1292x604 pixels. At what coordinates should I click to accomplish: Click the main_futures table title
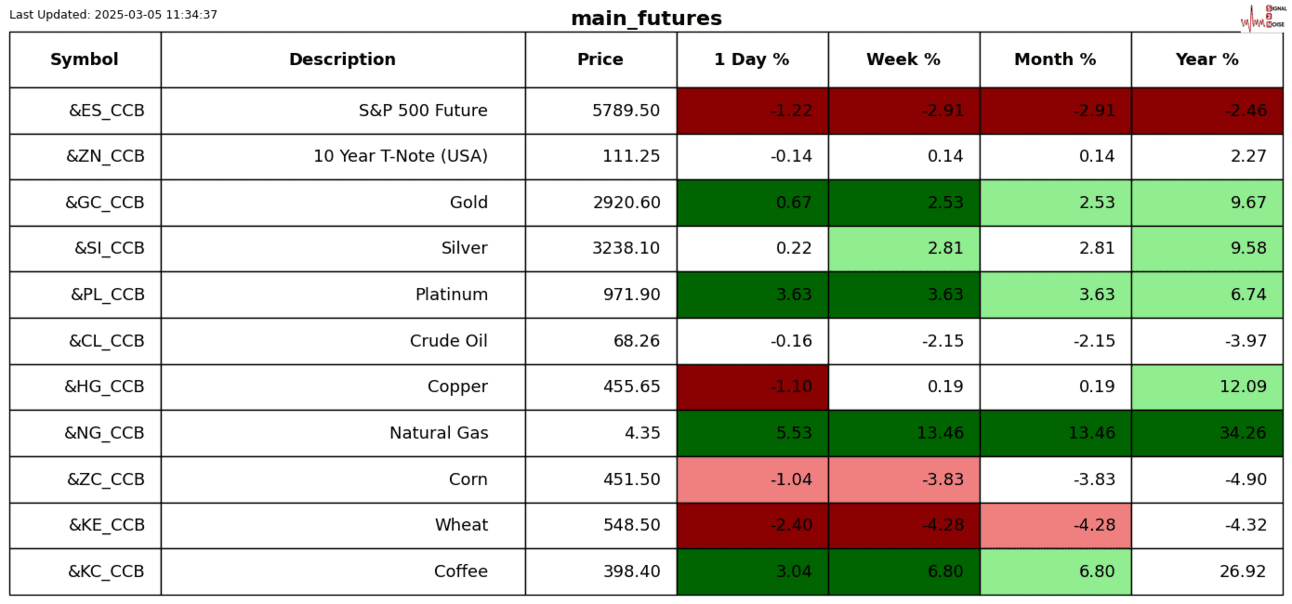646,18
